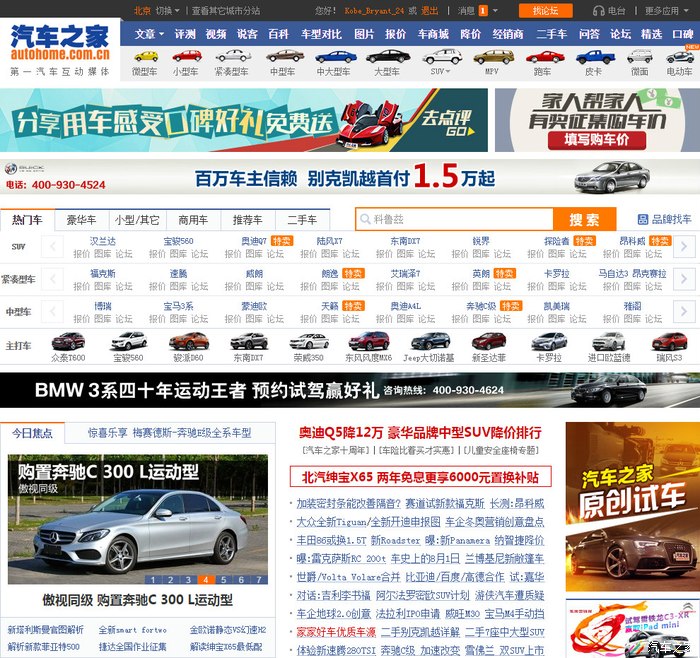Open 品牌找车 brand finder icon
This screenshot has height=658, width=700.
pos(663,219)
